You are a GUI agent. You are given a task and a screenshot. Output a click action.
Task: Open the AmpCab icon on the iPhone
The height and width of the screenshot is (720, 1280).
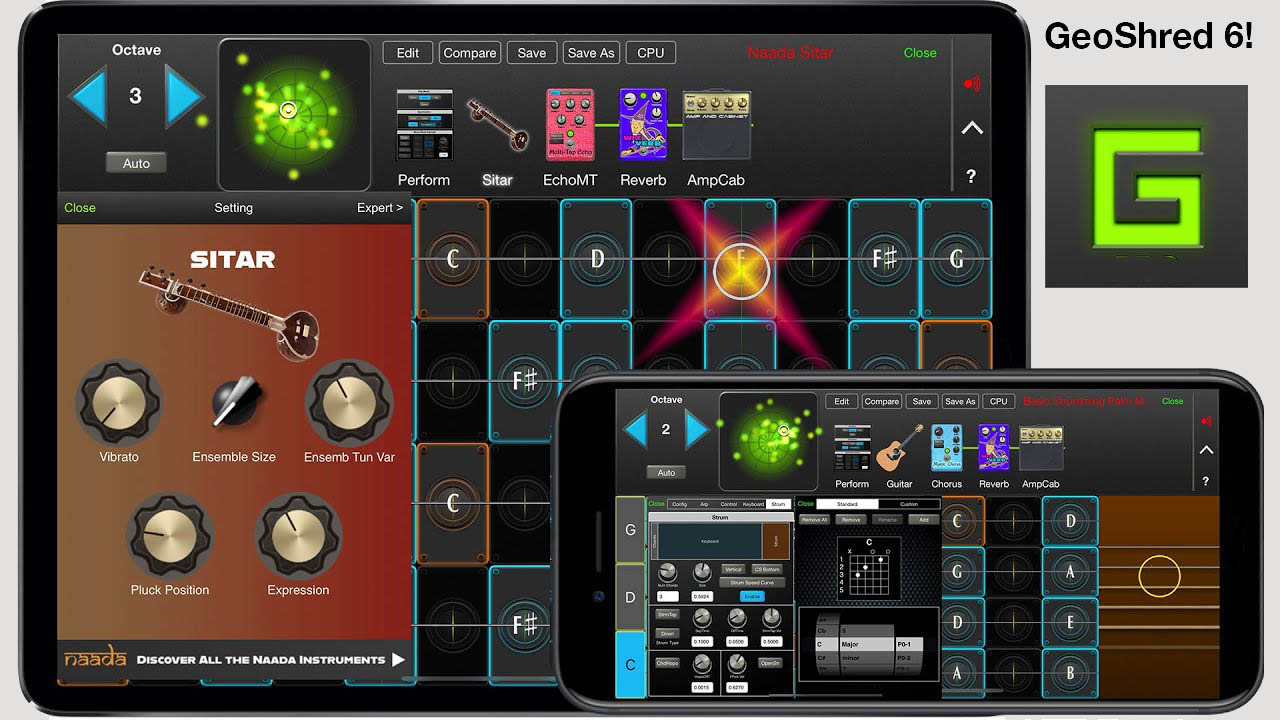coord(1040,448)
